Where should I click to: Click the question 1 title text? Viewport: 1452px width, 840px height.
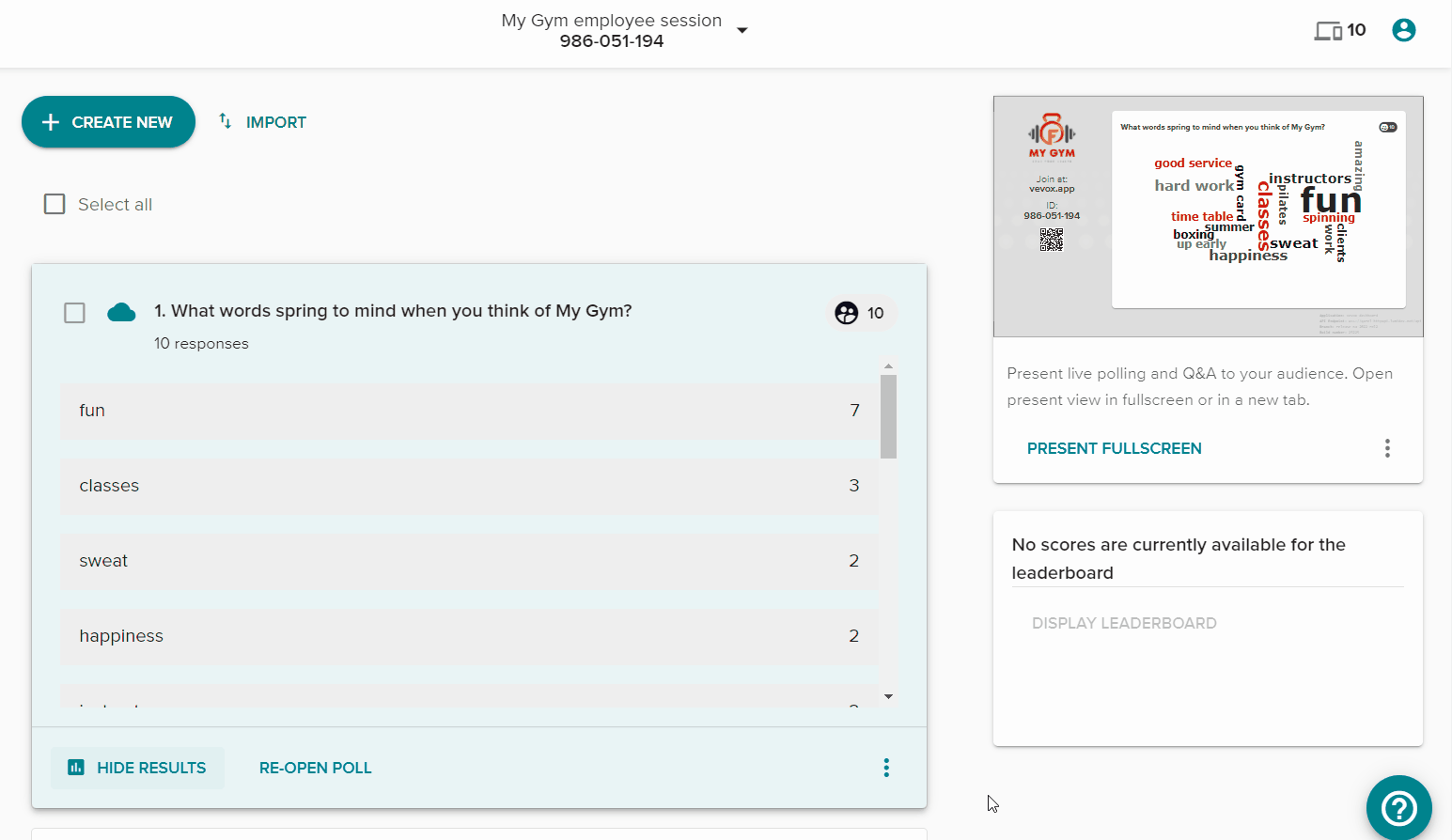pos(393,311)
